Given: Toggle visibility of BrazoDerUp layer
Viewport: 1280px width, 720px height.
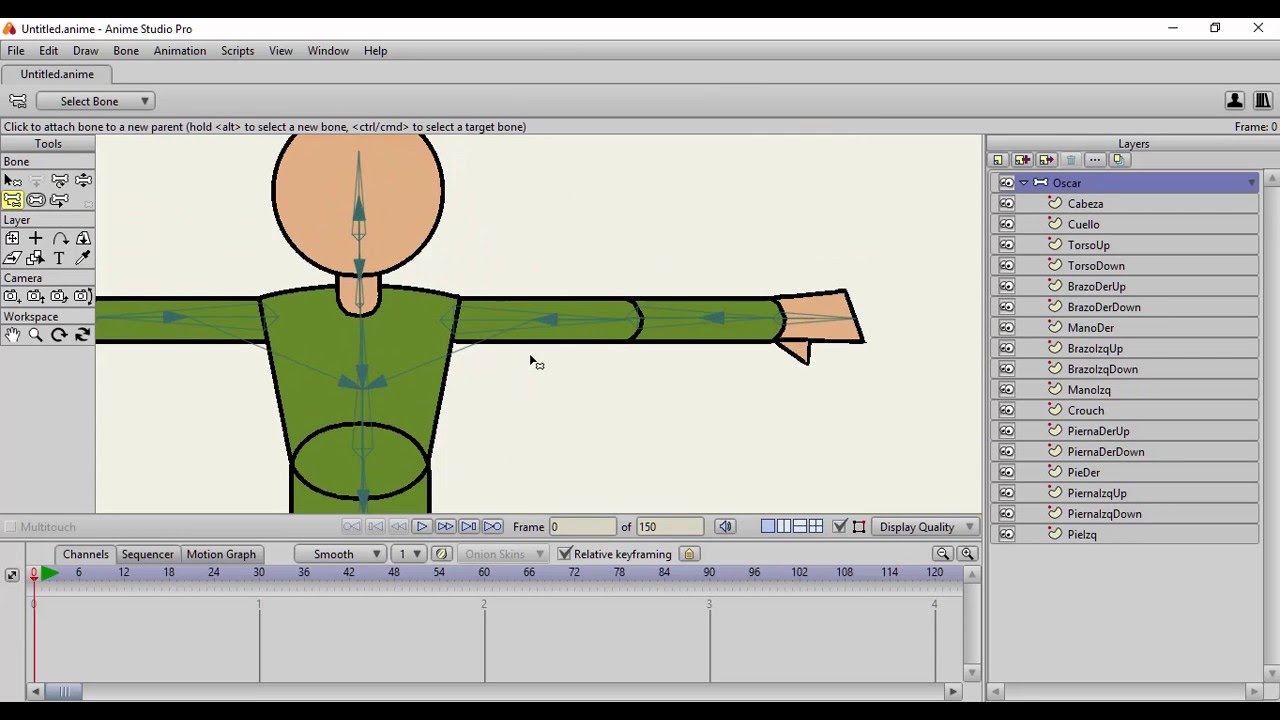Looking at the screenshot, I should coord(1007,286).
